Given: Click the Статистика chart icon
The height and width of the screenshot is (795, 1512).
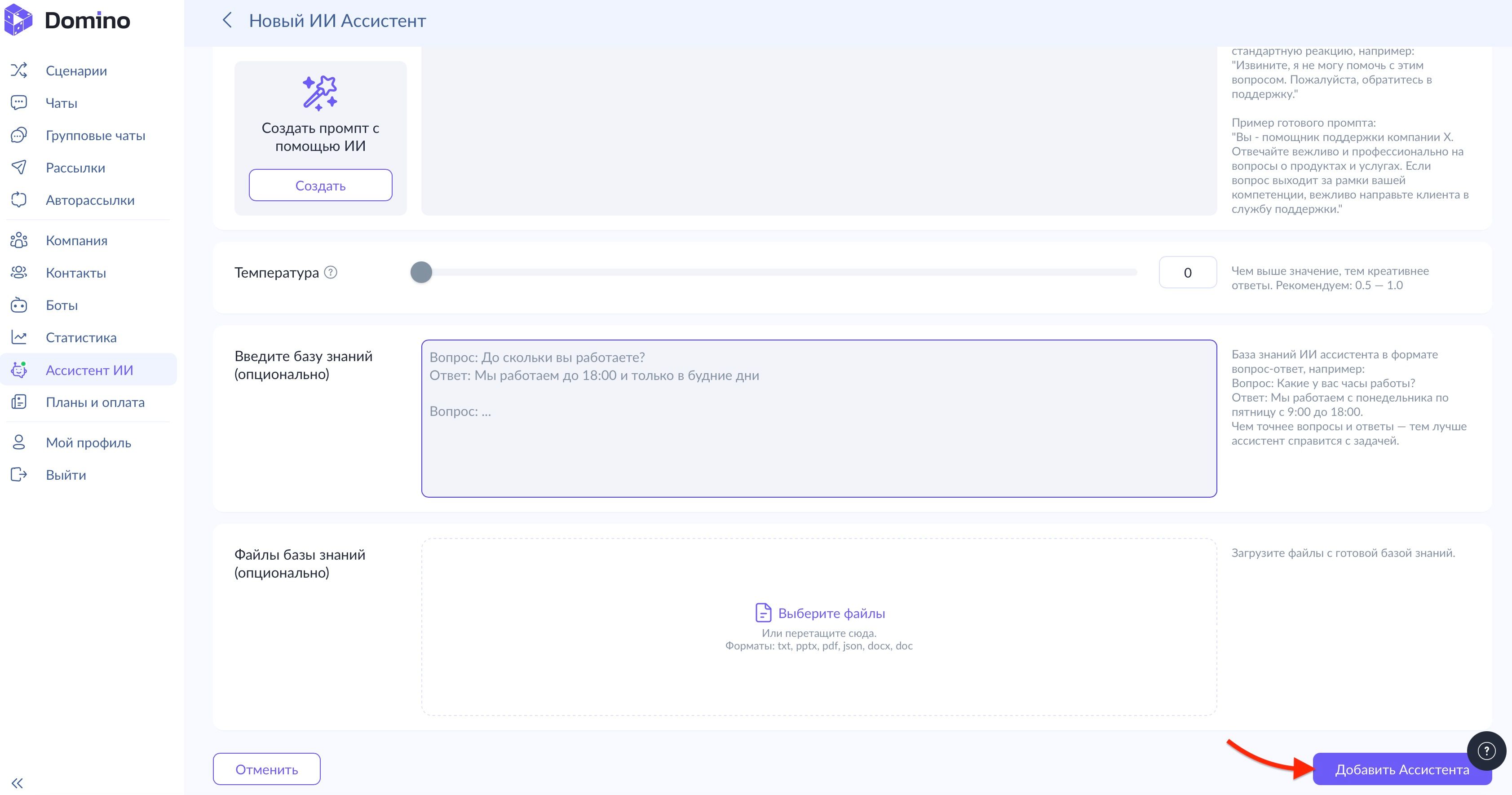Looking at the screenshot, I should 19,337.
